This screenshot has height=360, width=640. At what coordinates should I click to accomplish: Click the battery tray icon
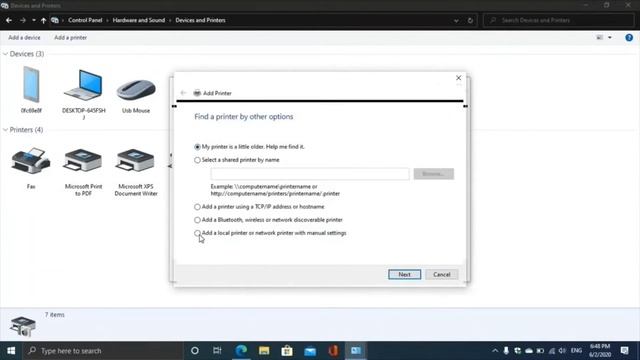(540, 351)
